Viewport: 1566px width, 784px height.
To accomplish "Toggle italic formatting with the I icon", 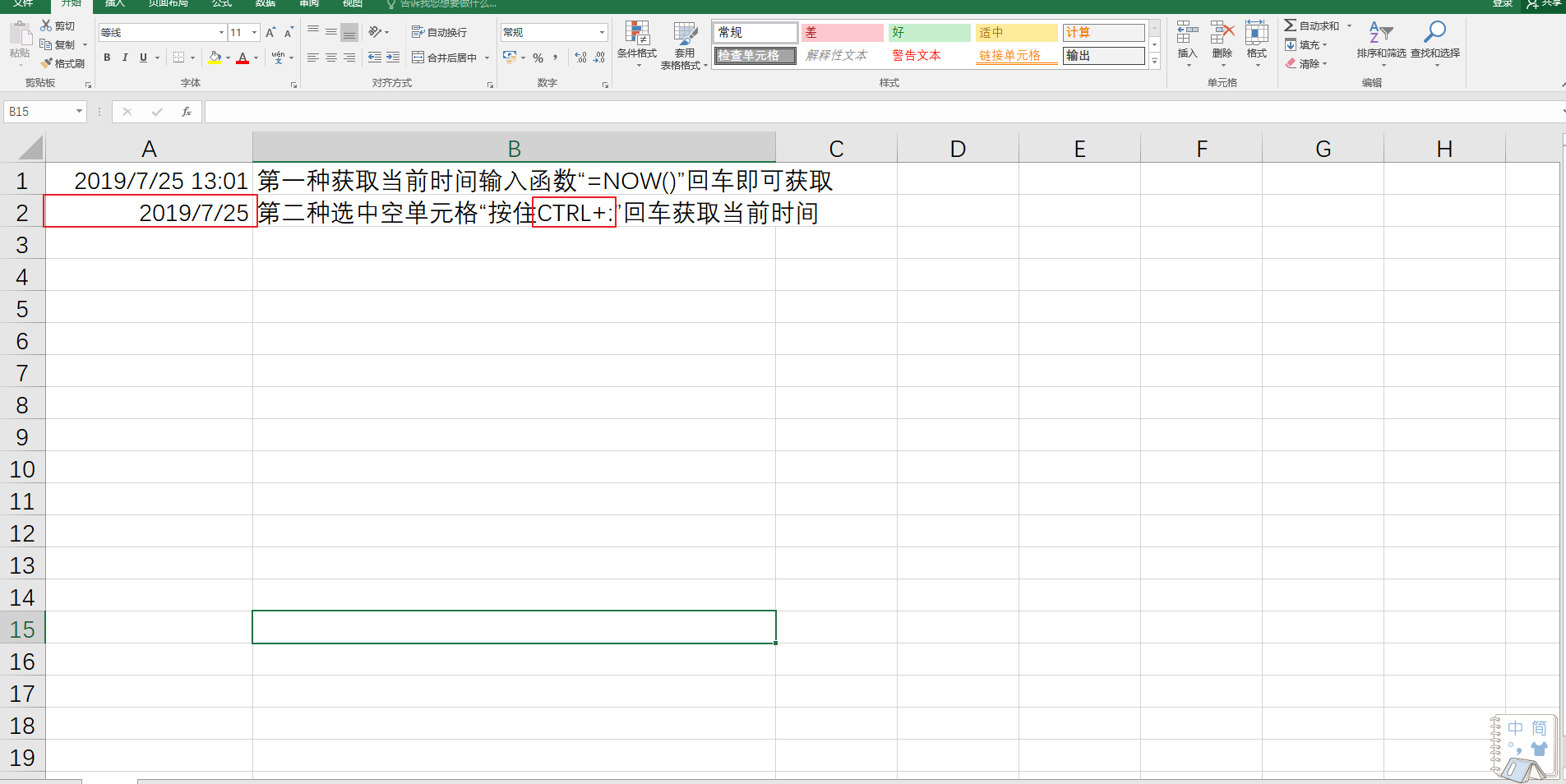I will 125,58.
